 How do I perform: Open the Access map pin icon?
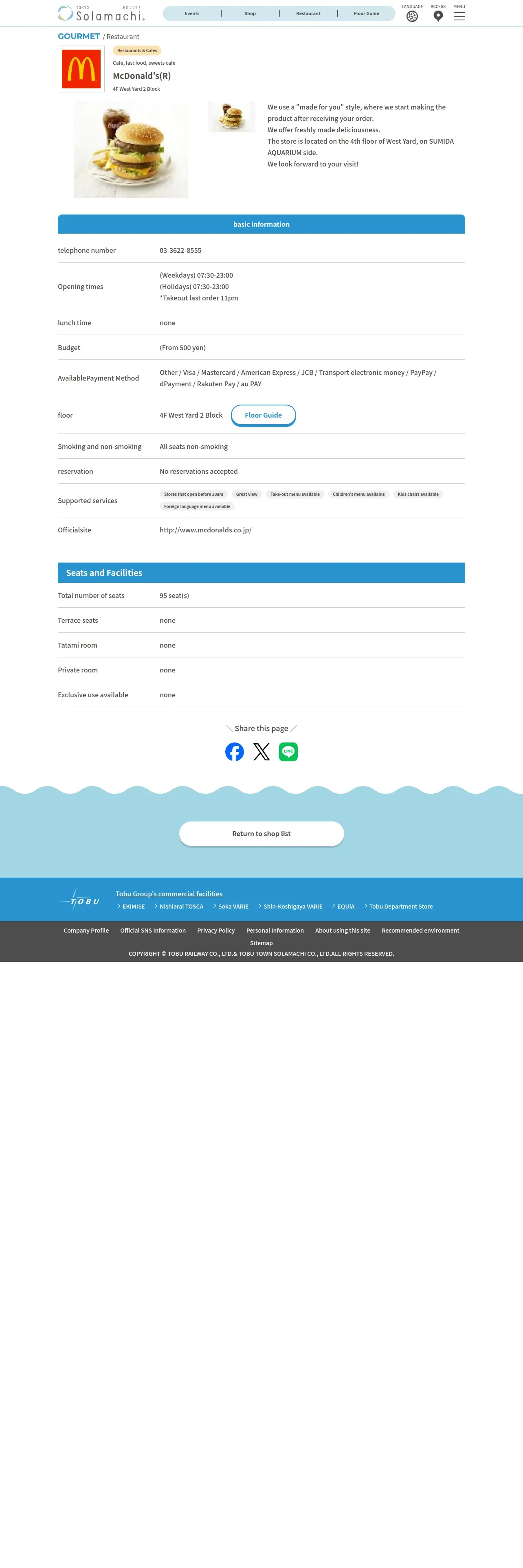click(438, 16)
